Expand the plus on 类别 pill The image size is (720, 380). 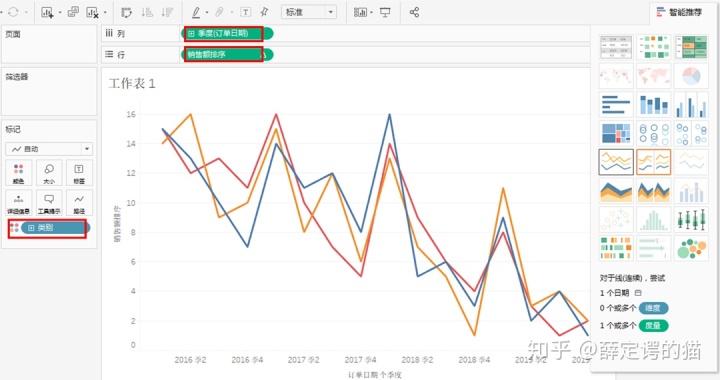(31, 228)
